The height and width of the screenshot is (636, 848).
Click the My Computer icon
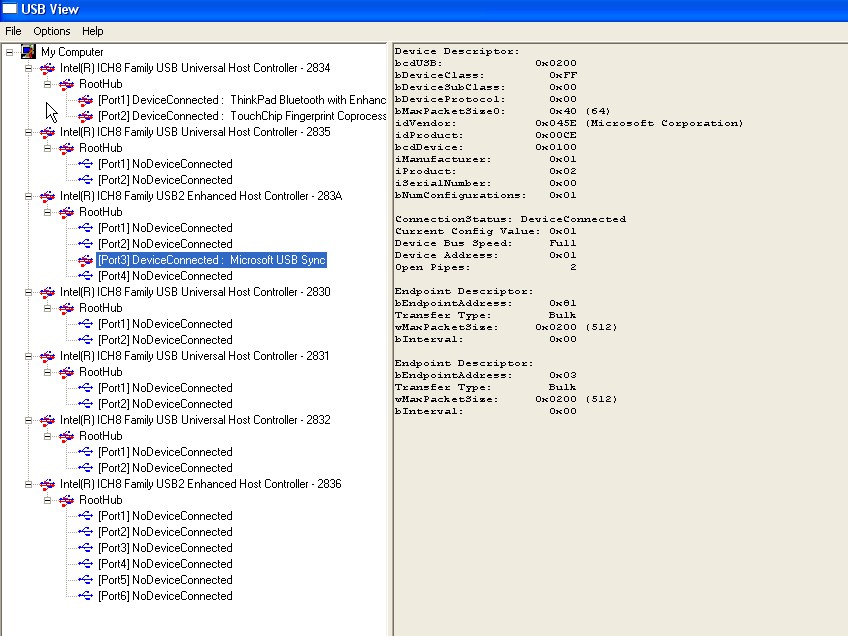pos(28,52)
